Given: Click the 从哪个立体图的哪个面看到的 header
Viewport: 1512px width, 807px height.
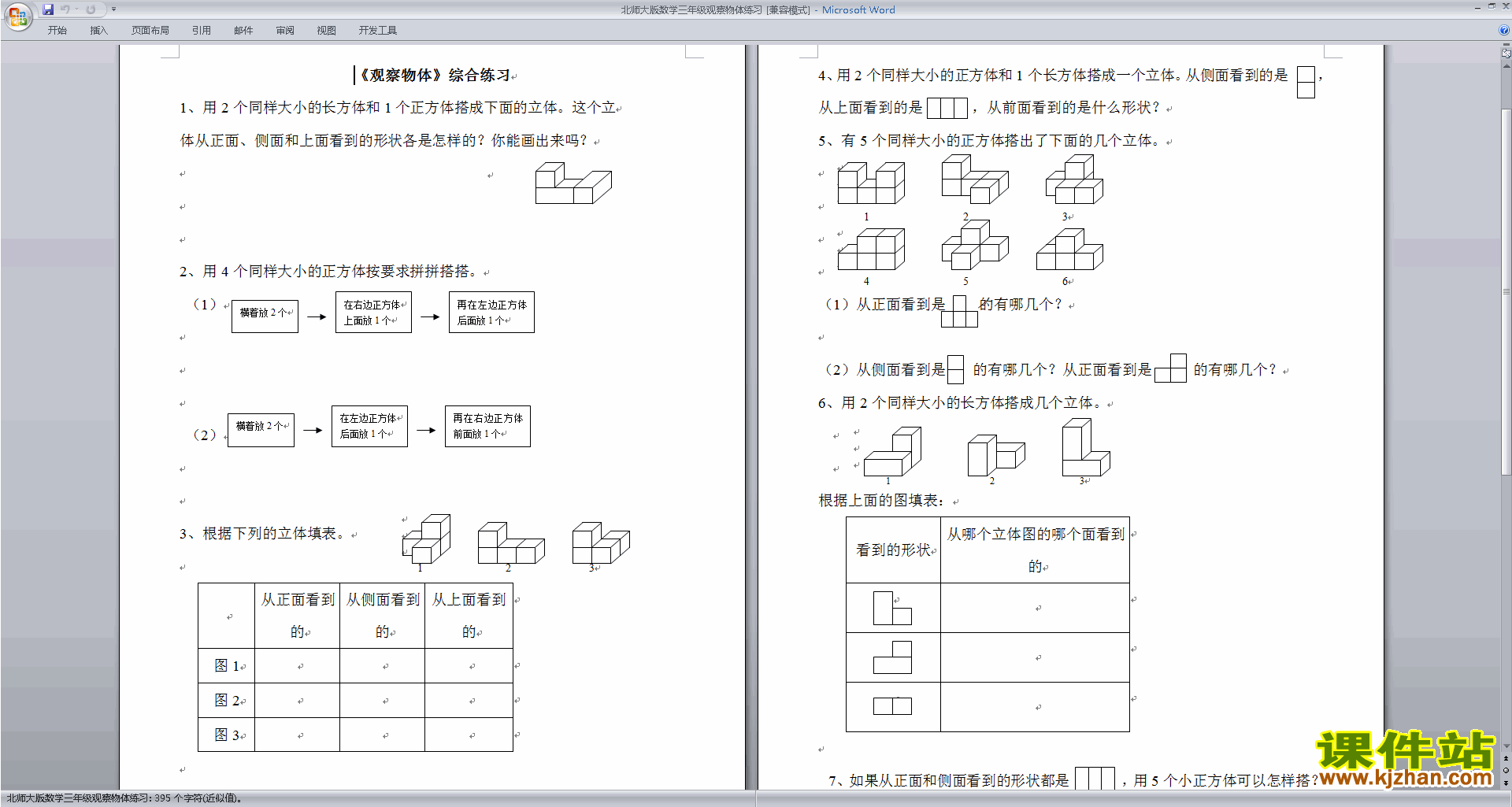Looking at the screenshot, I should [1036, 550].
